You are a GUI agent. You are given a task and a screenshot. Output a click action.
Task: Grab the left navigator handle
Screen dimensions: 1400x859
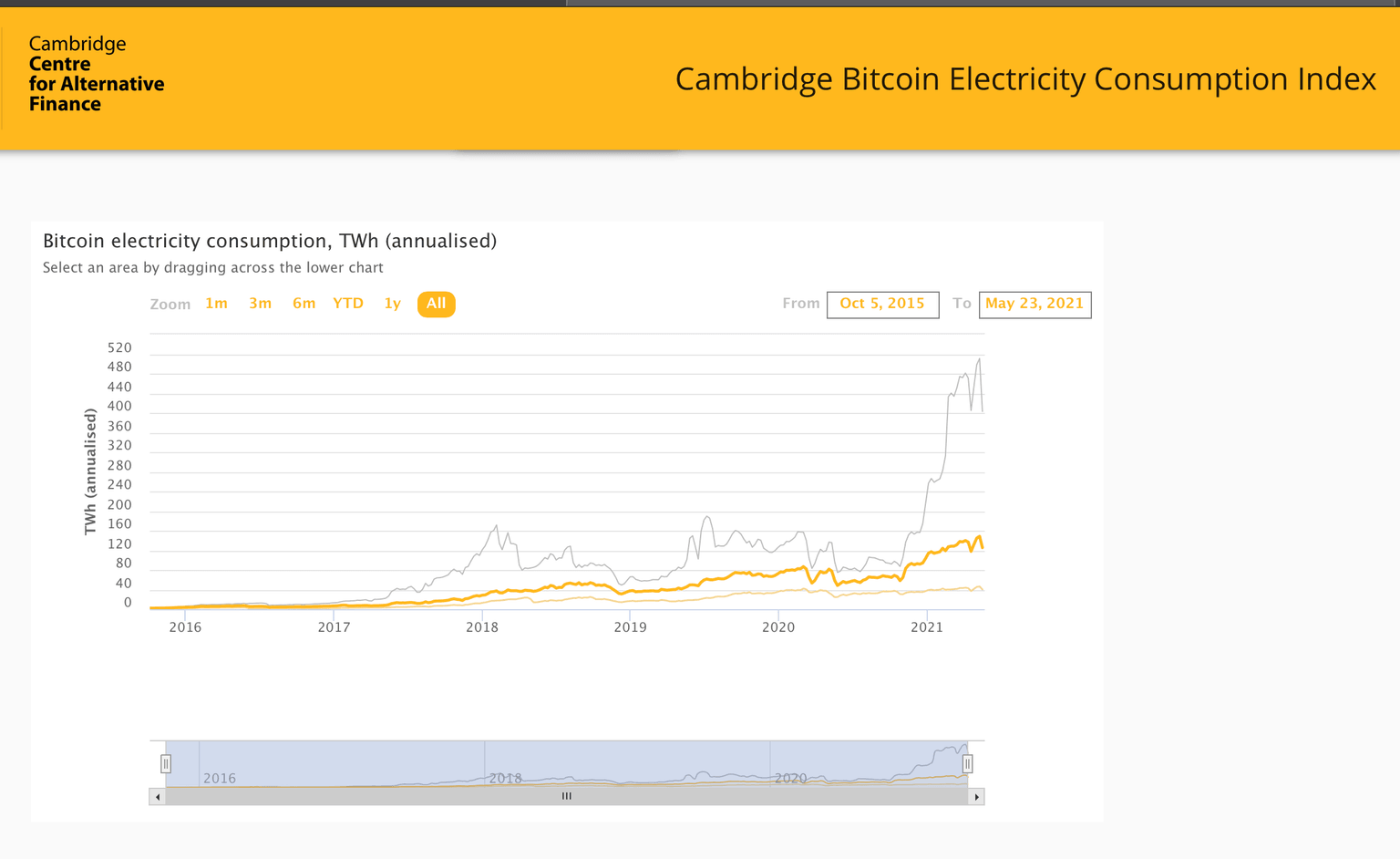pos(167,763)
